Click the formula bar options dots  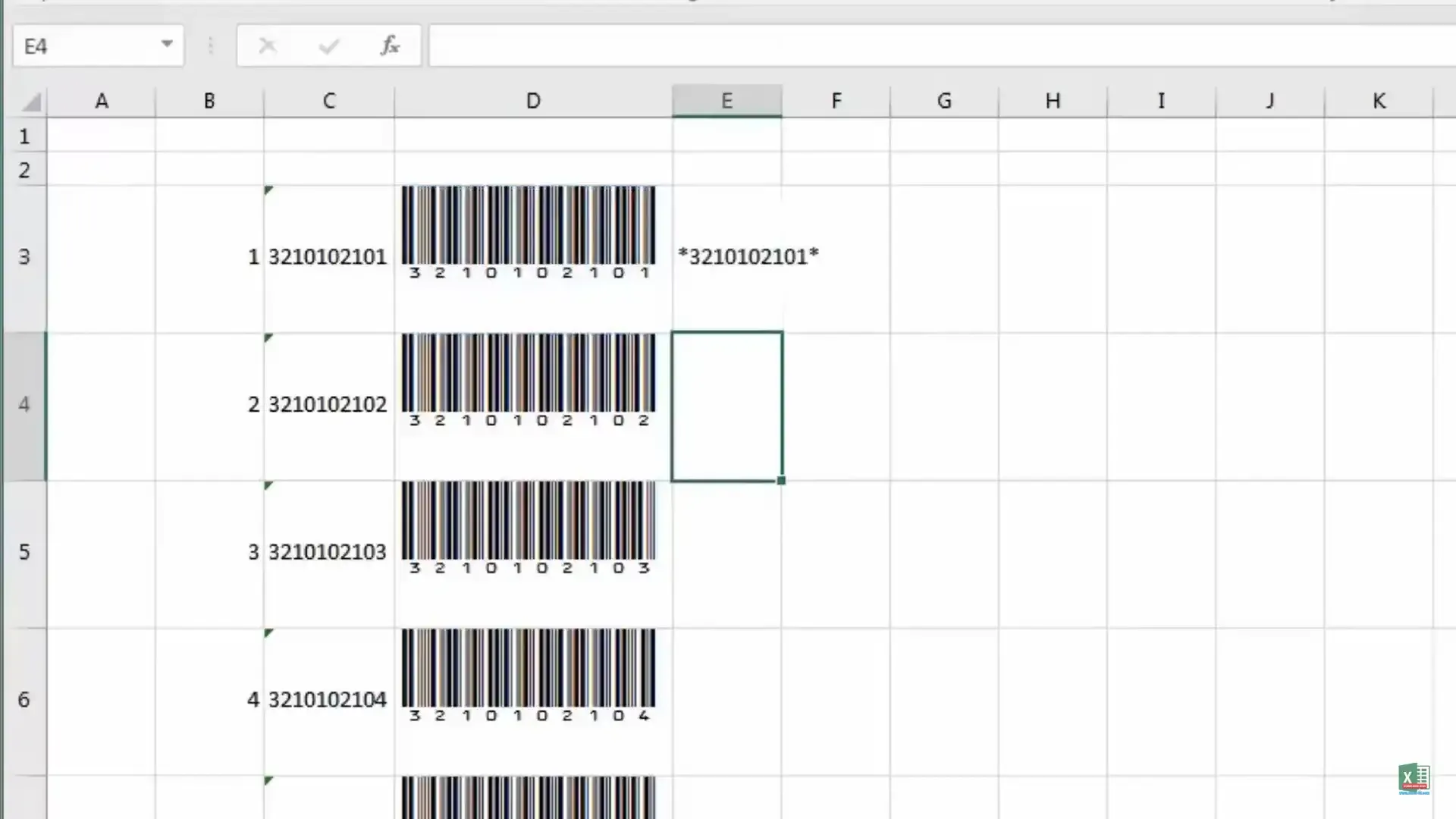(x=210, y=46)
